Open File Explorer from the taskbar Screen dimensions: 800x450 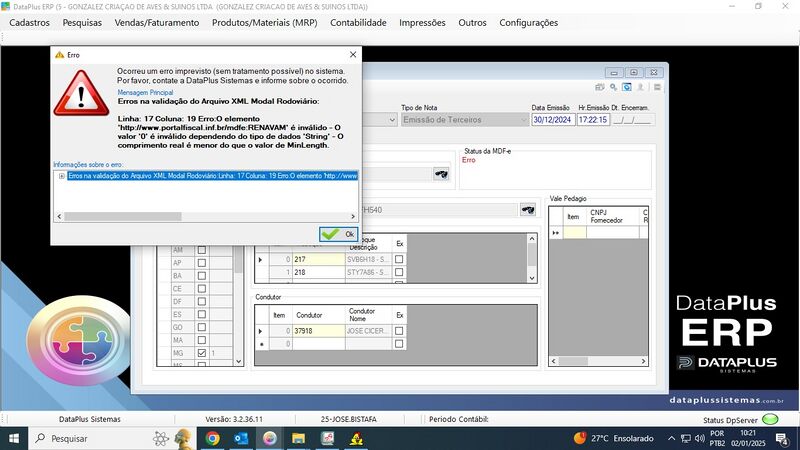tap(298, 438)
